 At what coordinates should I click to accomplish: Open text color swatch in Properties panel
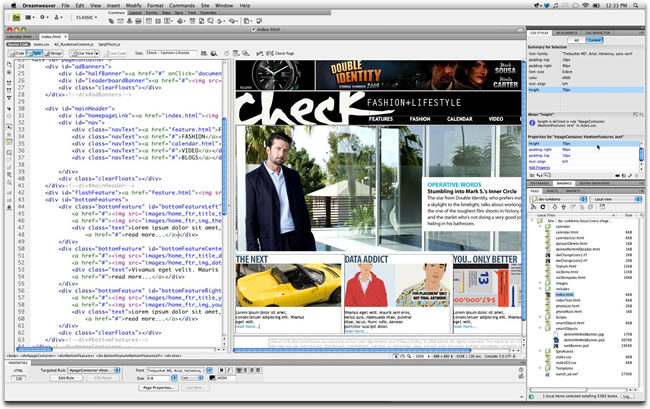[x=212, y=378]
